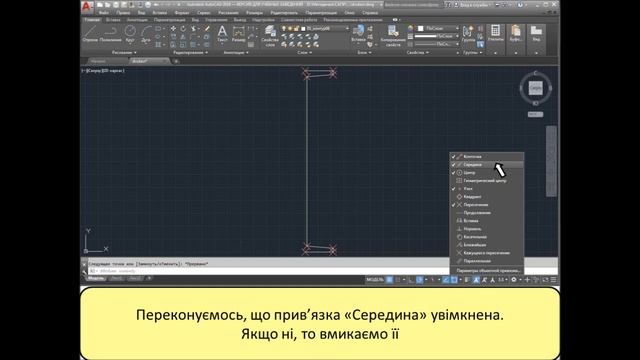Toggle the Пересечение snap option
Viewport: 640px width, 360px height.
(487, 204)
